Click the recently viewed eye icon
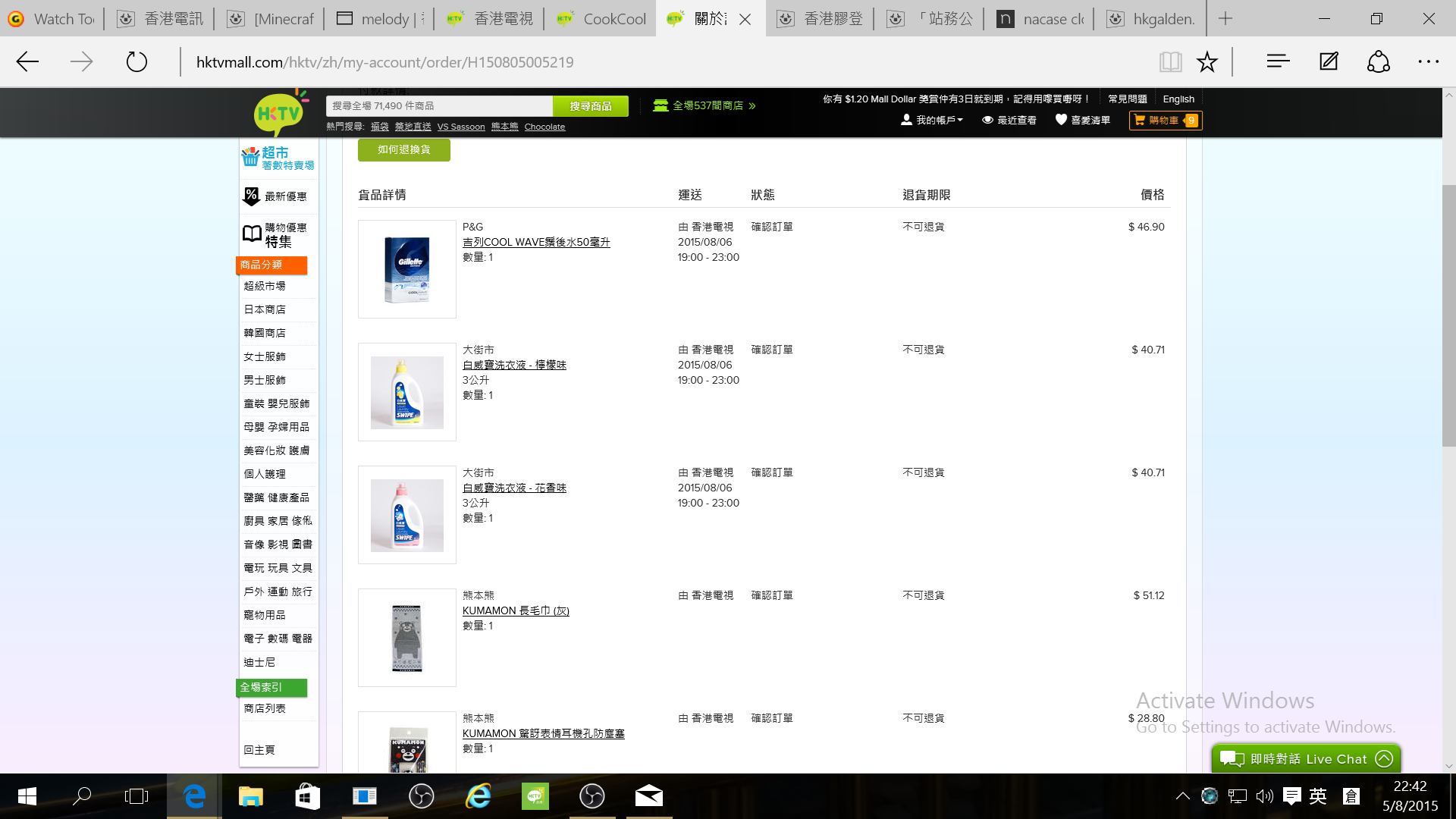Viewport: 1456px width, 819px height. click(987, 120)
